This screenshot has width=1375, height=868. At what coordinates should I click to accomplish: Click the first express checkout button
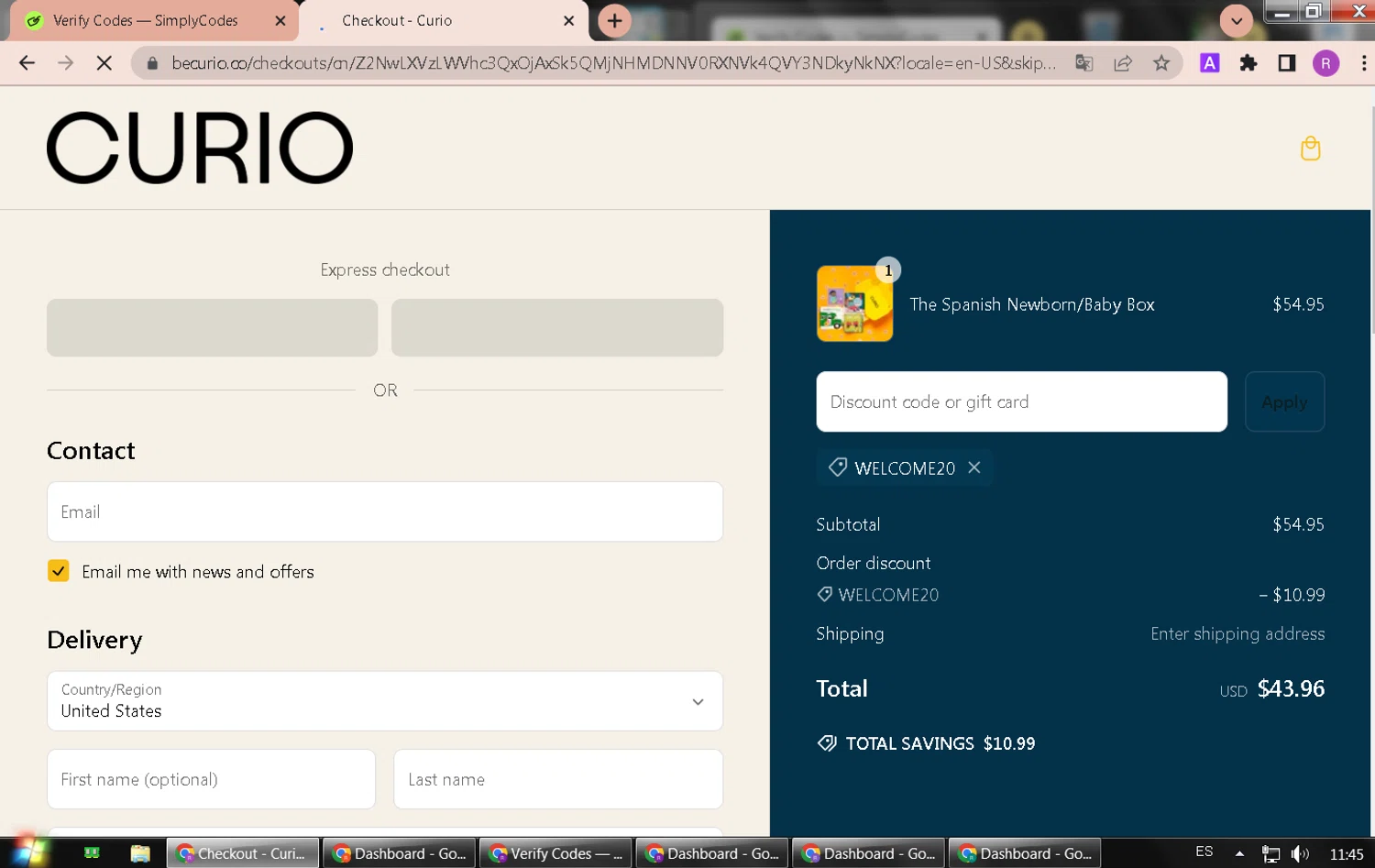click(212, 327)
